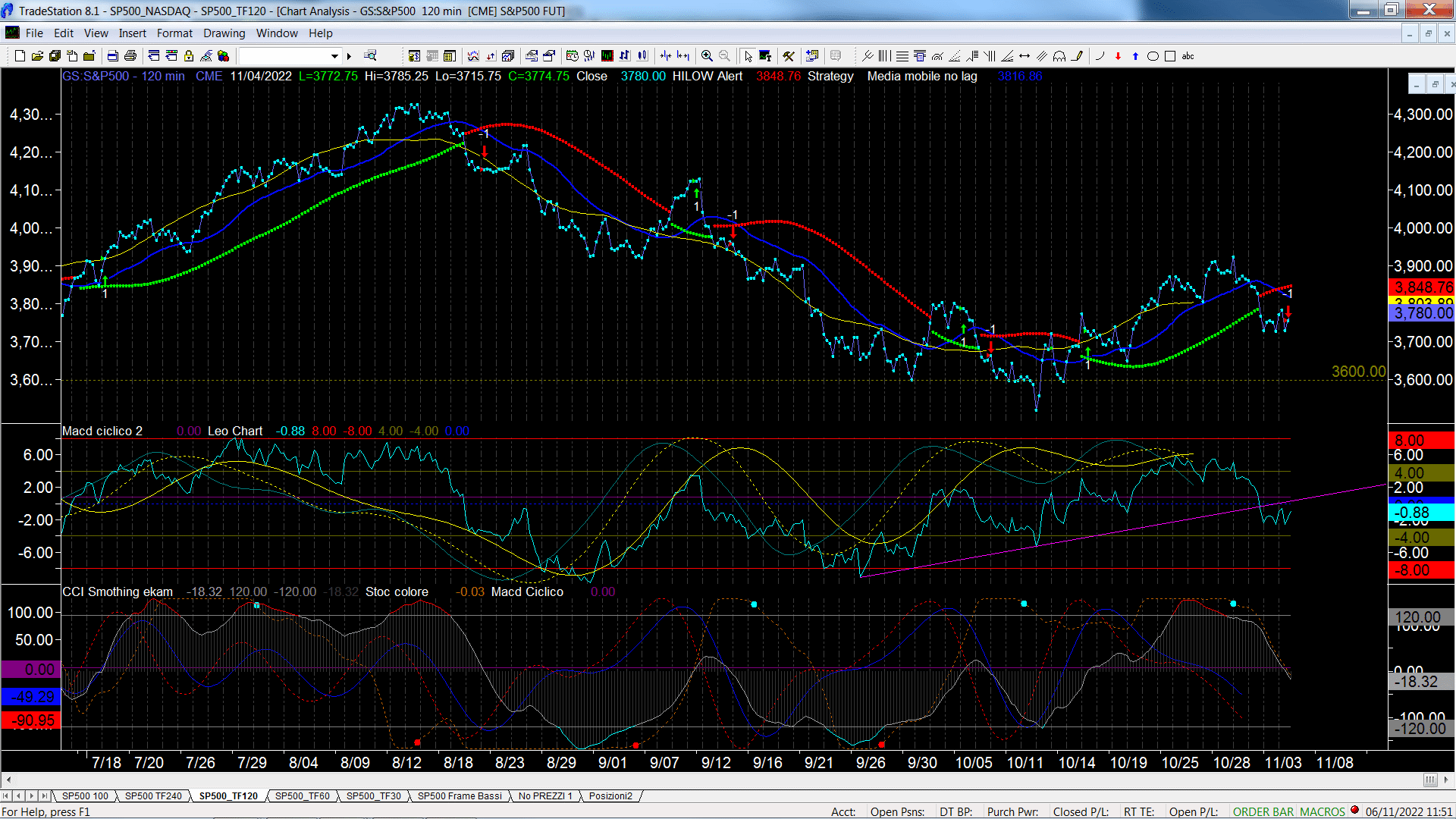Select the red down arrow drawing tool
The width and height of the screenshot is (1456, 819).
[x=1118, y=56]
